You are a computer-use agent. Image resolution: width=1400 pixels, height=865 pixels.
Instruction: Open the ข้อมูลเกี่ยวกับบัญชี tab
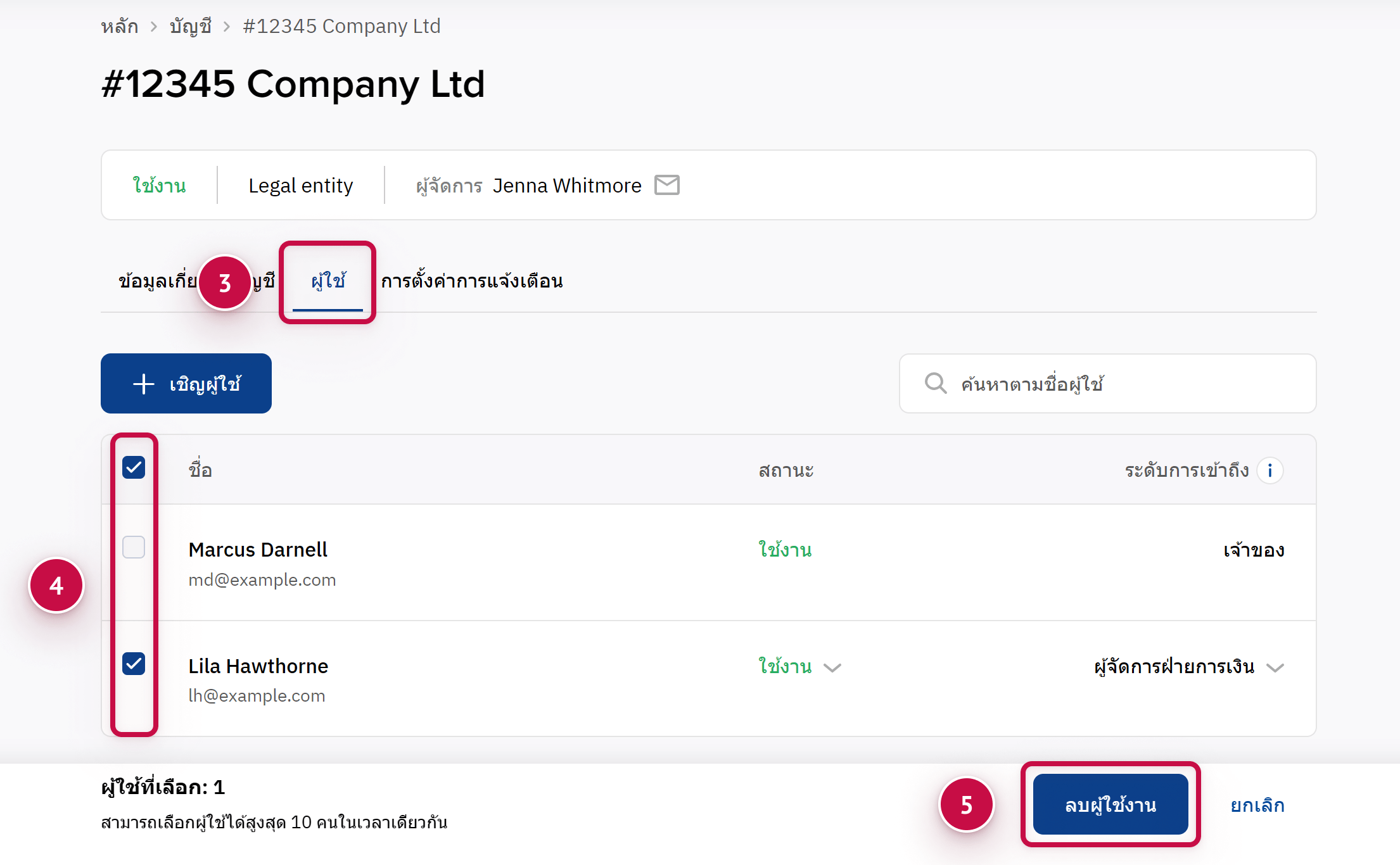tap(158, 281)
